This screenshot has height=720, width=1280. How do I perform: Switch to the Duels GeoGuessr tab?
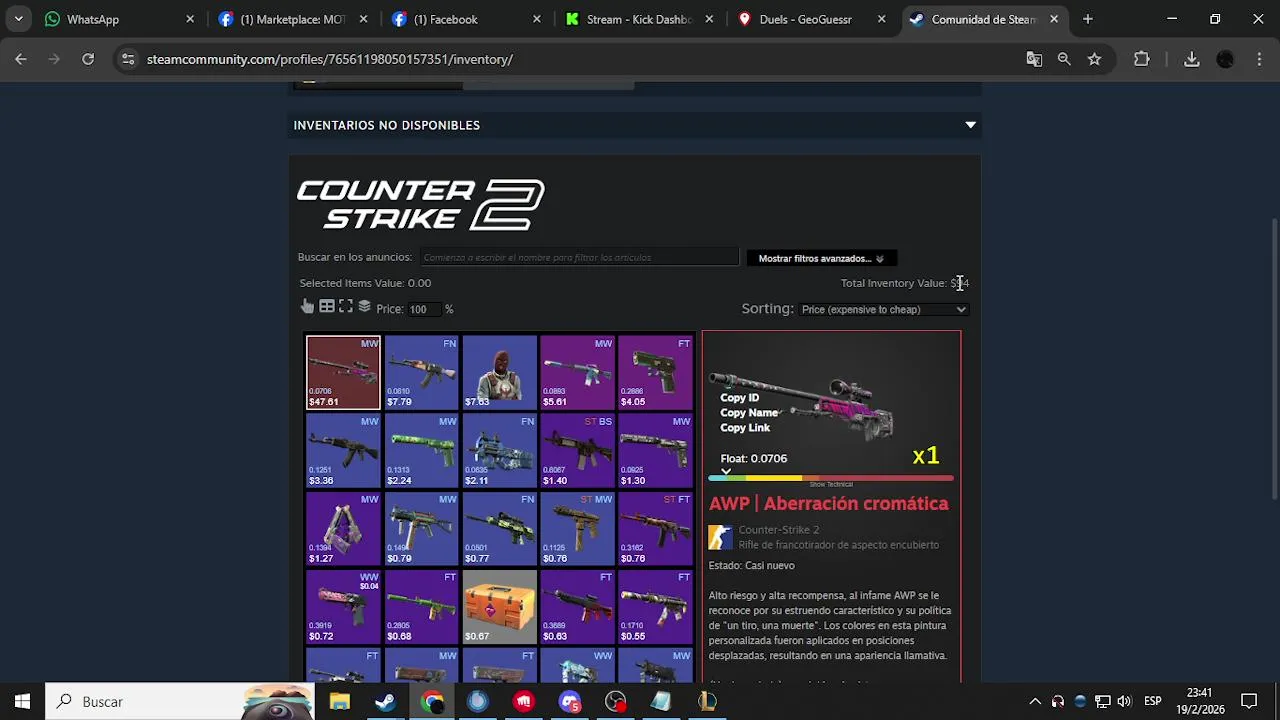pos(813,19)
